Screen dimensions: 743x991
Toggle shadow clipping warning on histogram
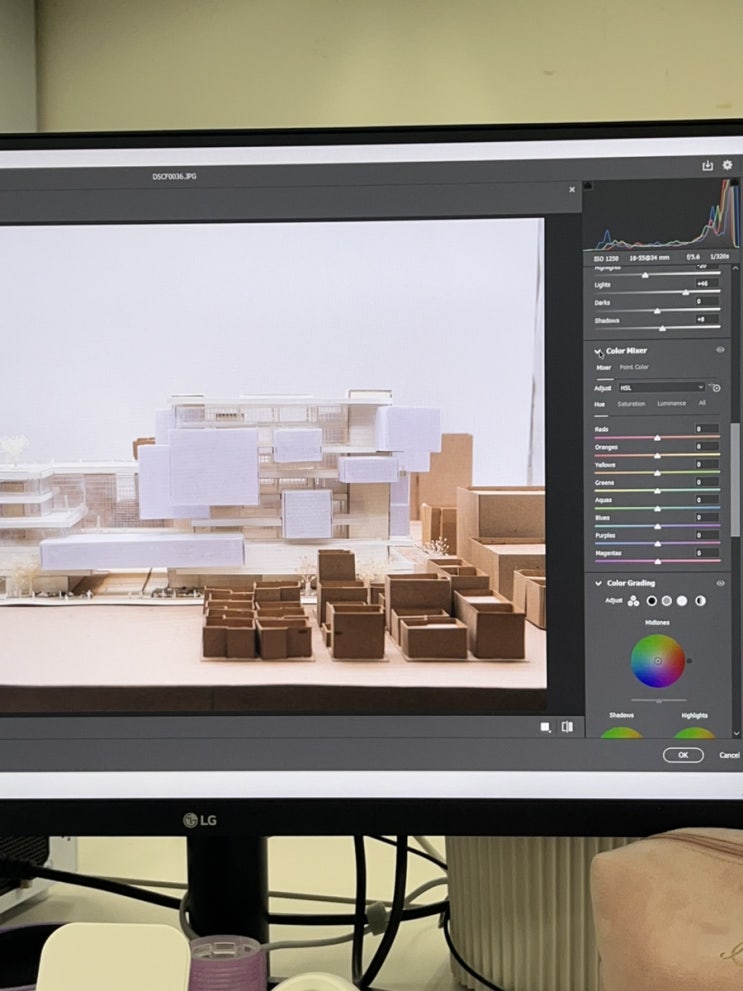point(588,185)
